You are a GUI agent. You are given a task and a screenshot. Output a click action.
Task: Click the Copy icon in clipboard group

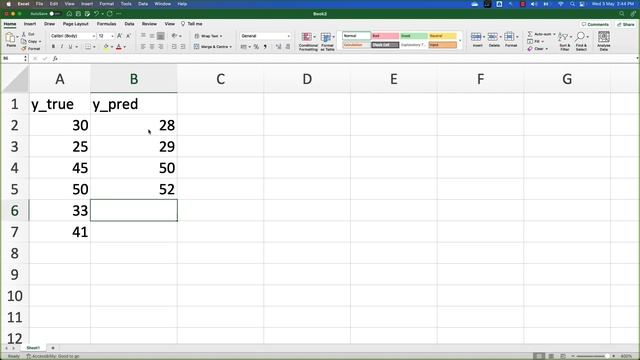[24, 41]
